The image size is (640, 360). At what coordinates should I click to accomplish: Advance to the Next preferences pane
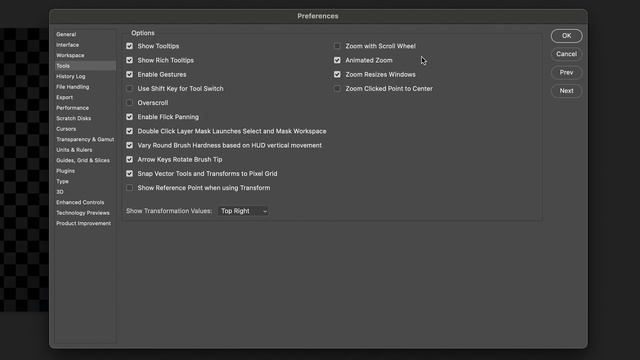pyautogui.click(x=567, y=91)
